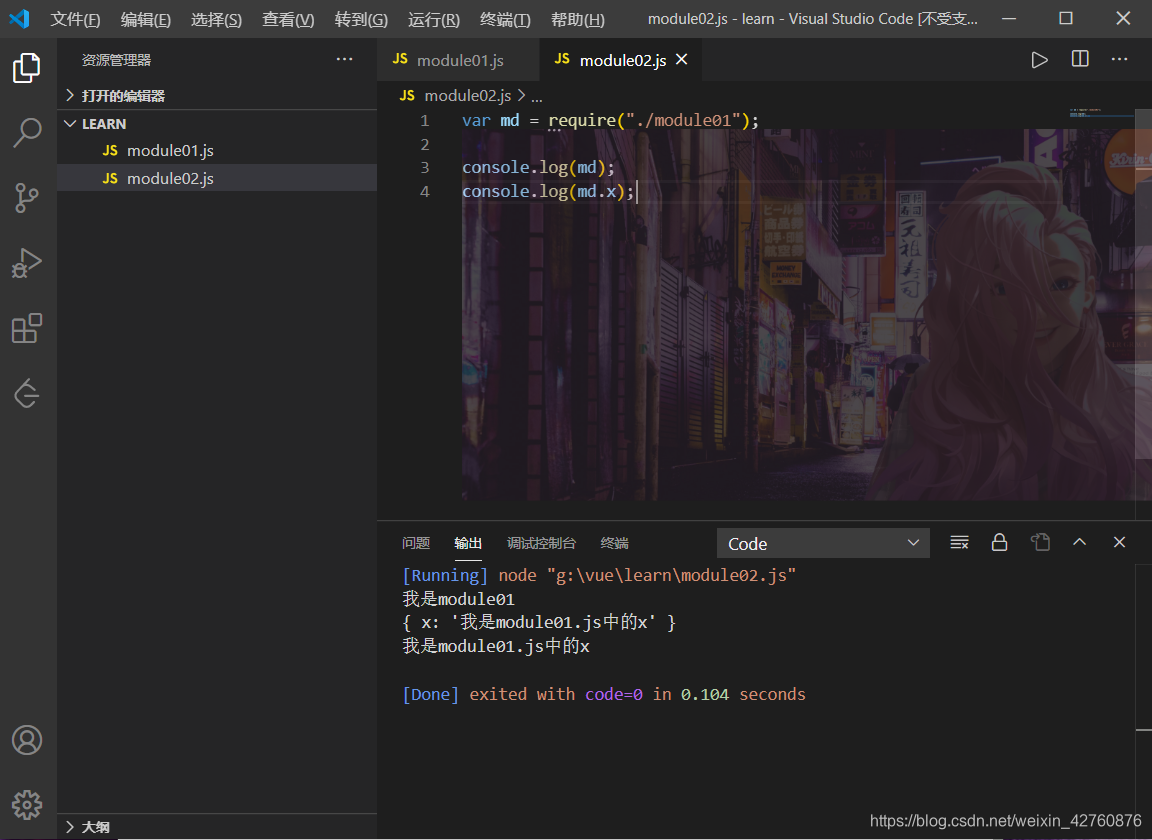Open the 转到(G) menu
1152x840 pixels.
coord(361,19)
